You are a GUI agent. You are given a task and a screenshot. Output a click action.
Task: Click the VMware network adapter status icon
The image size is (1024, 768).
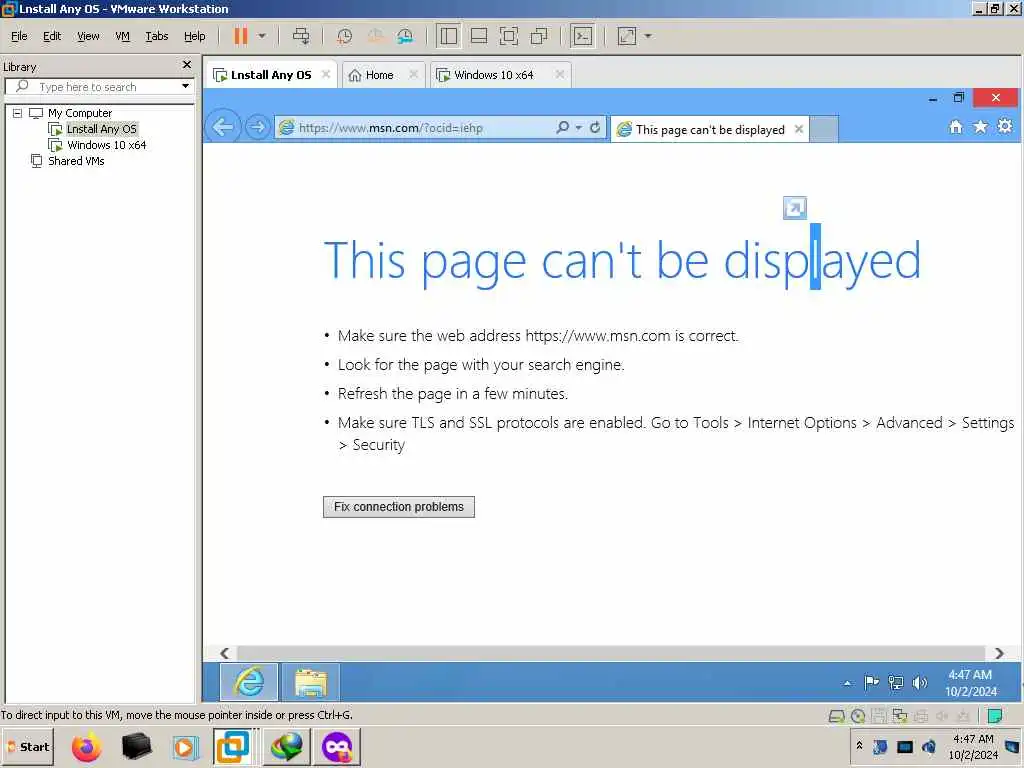900,716
